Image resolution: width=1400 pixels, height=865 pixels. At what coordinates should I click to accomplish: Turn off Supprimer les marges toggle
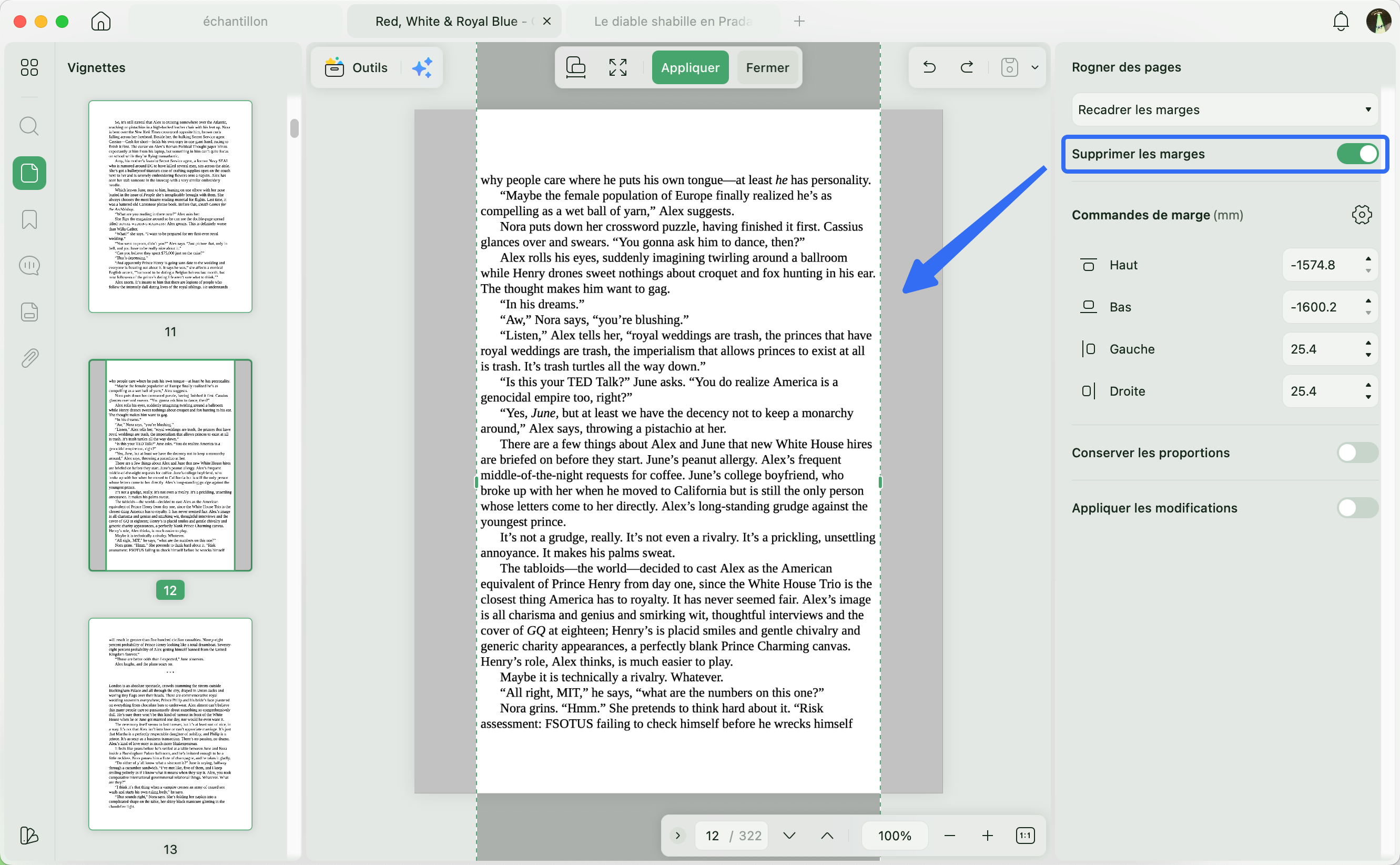1358,154
